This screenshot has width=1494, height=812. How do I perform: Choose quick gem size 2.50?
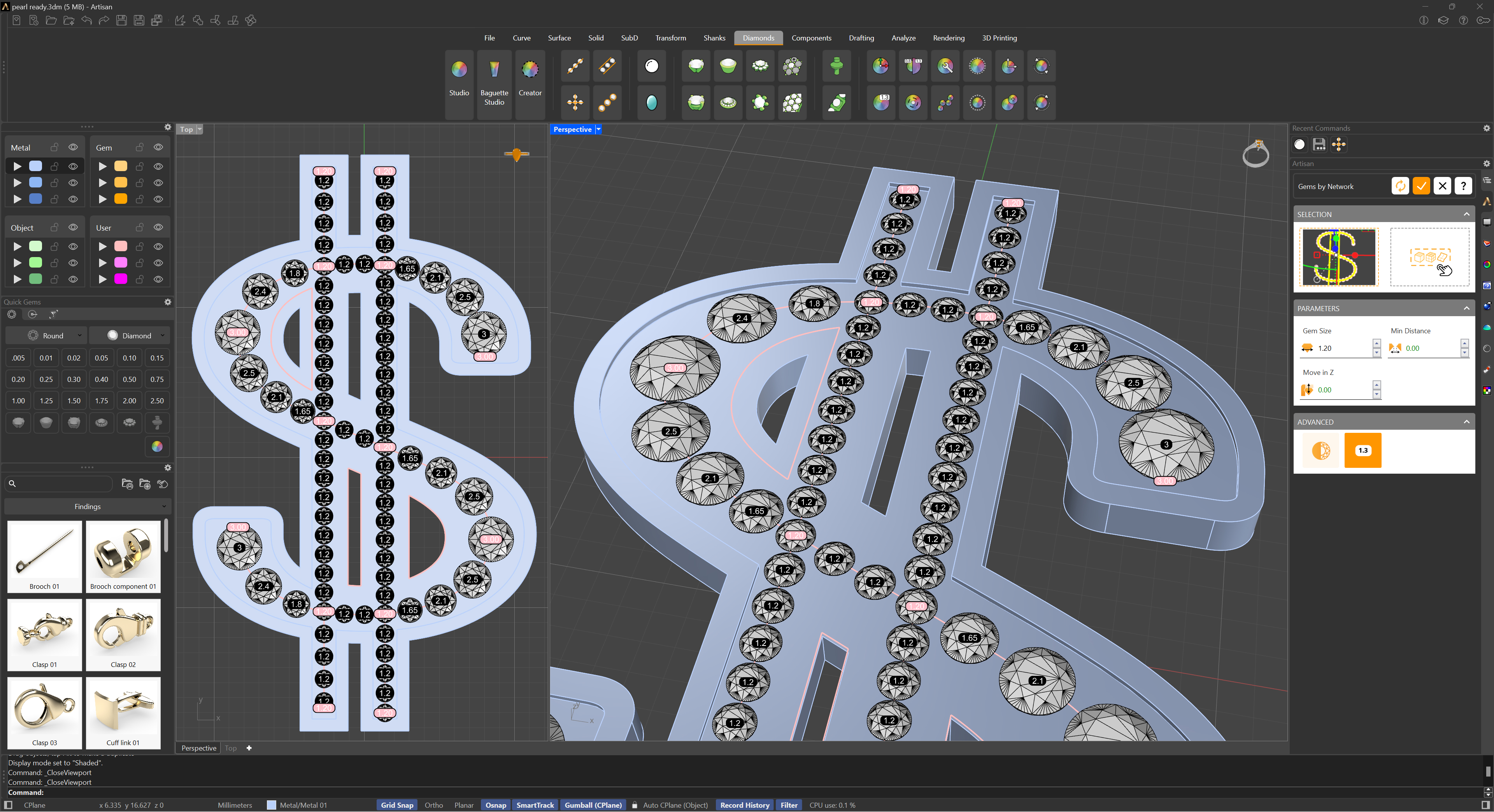point(157,401)
